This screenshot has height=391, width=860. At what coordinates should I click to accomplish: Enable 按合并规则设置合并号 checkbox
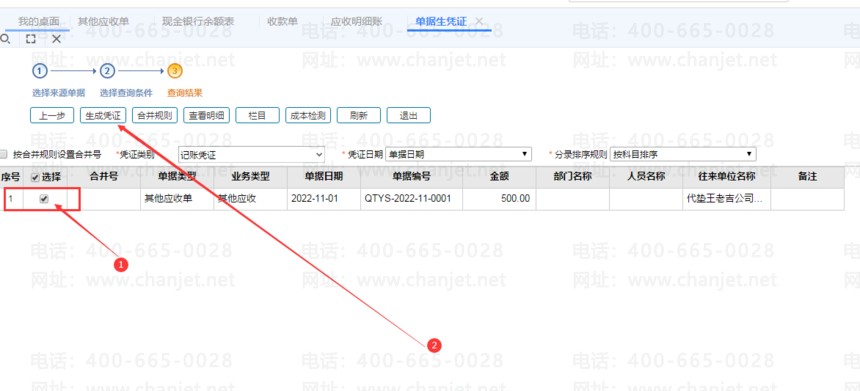tap(4, 155)
